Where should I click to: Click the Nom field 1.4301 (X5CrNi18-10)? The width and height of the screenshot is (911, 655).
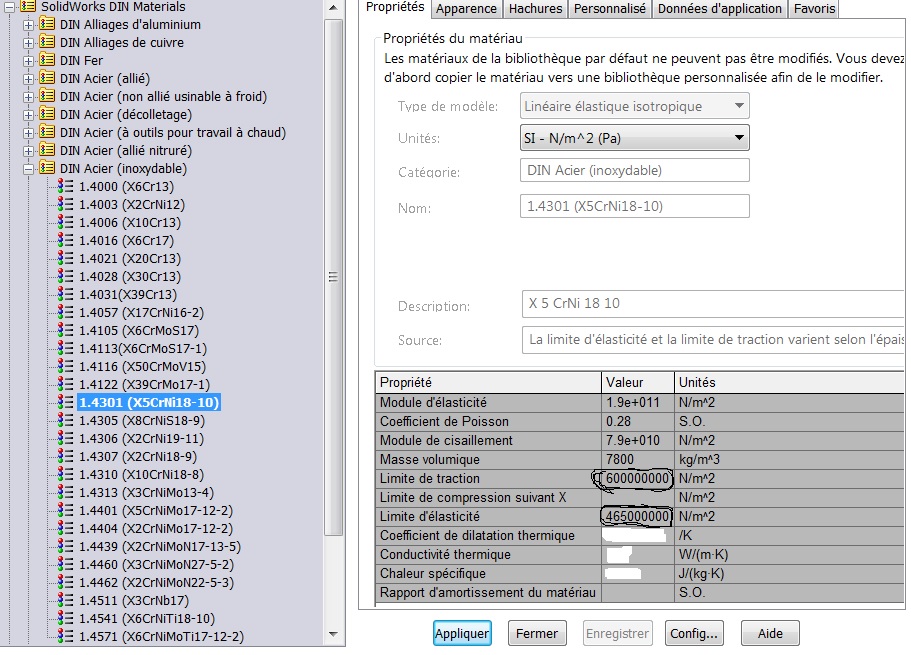pyautogui.click(x=634, y=206)
